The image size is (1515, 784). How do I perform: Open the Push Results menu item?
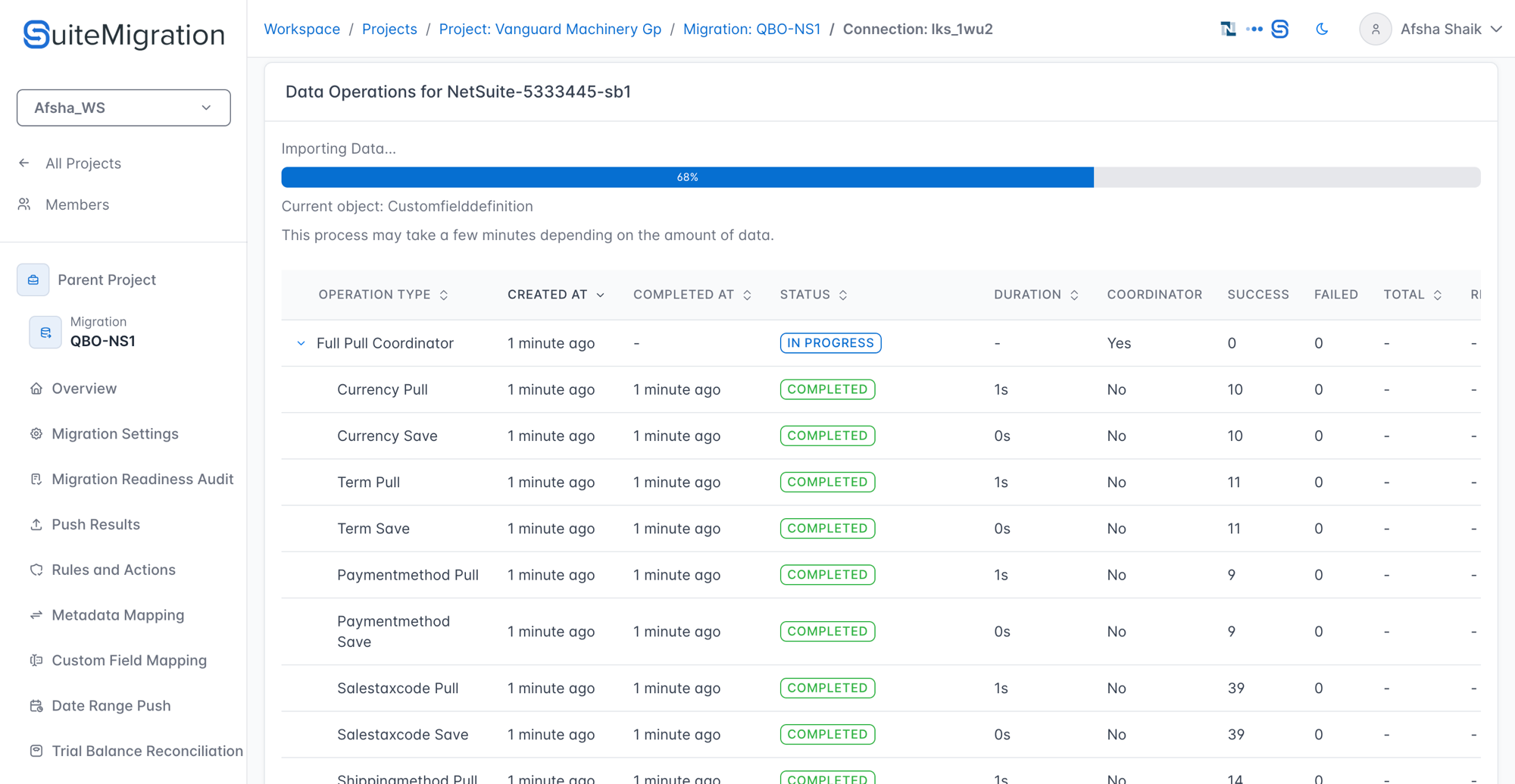96,524
